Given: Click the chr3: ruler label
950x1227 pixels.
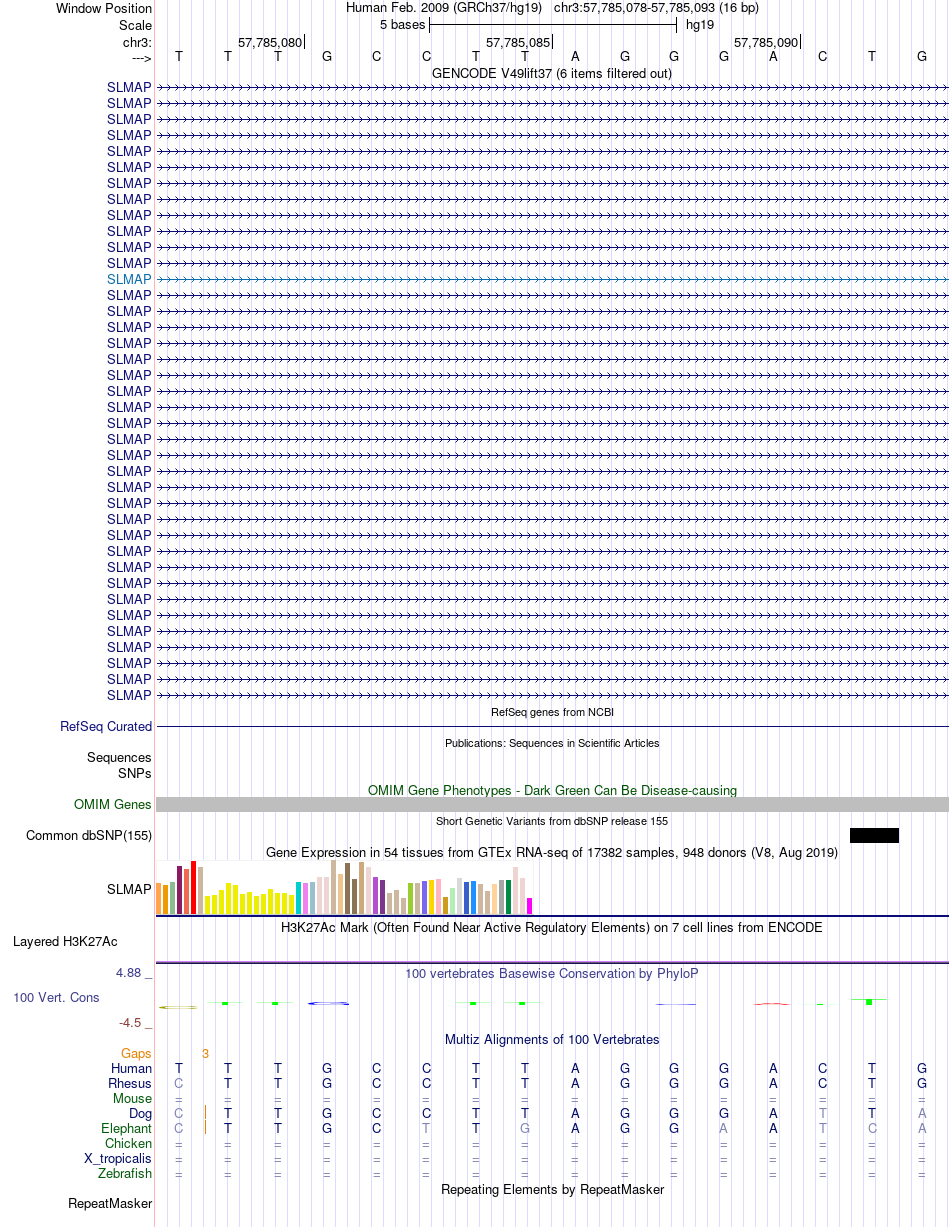Looking at the screenshot, I should (137, 42).
